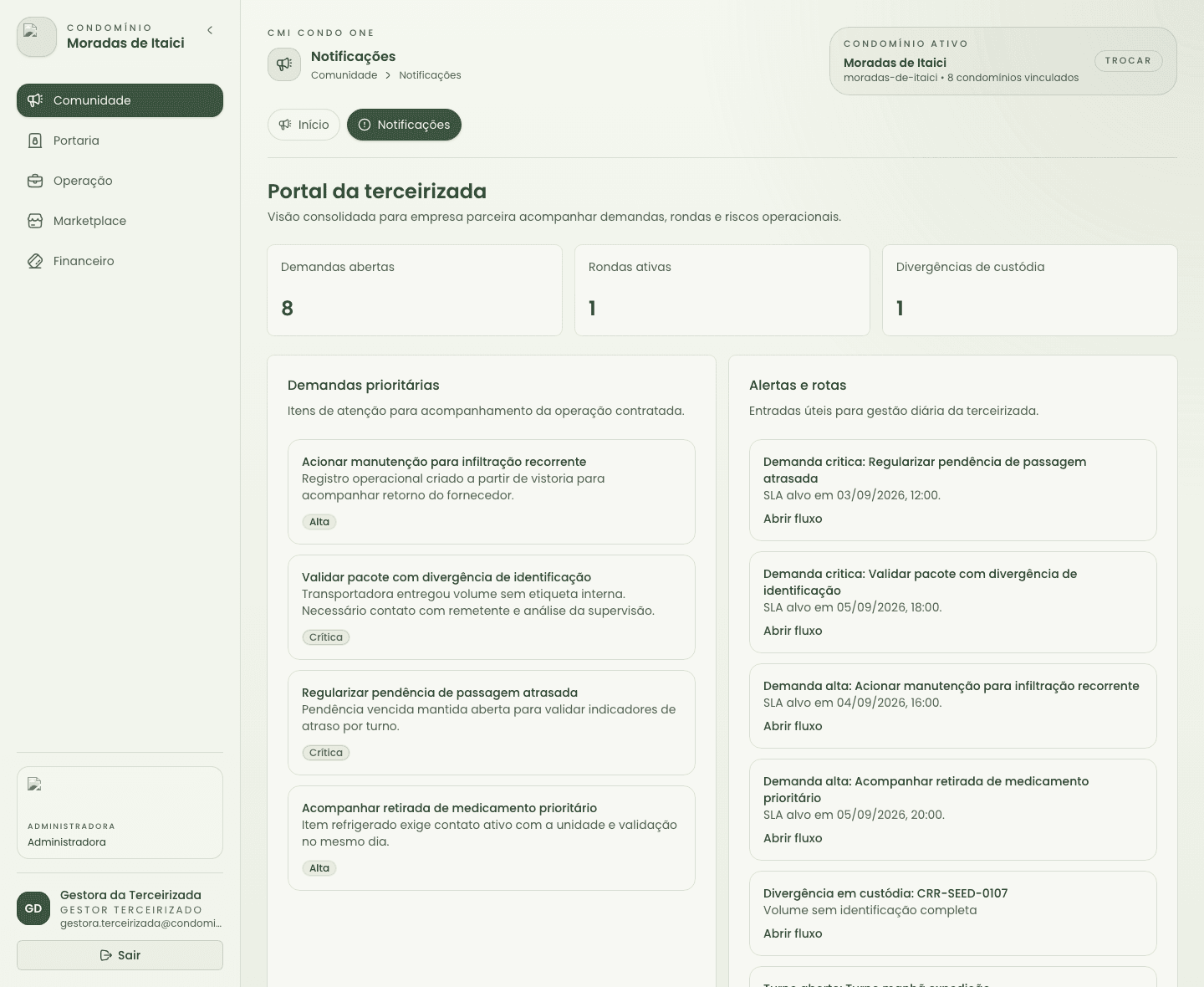Viewport: 1204px width, 987px height.
Task: Click the gestora.terceirizada email text
Action: (140, 923)
